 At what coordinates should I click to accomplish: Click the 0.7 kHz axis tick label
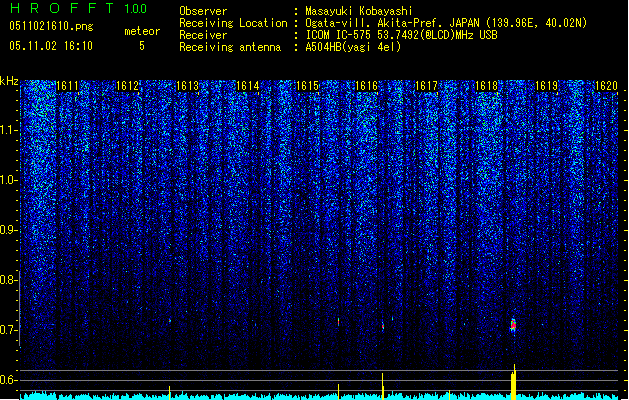coord(9,330)
